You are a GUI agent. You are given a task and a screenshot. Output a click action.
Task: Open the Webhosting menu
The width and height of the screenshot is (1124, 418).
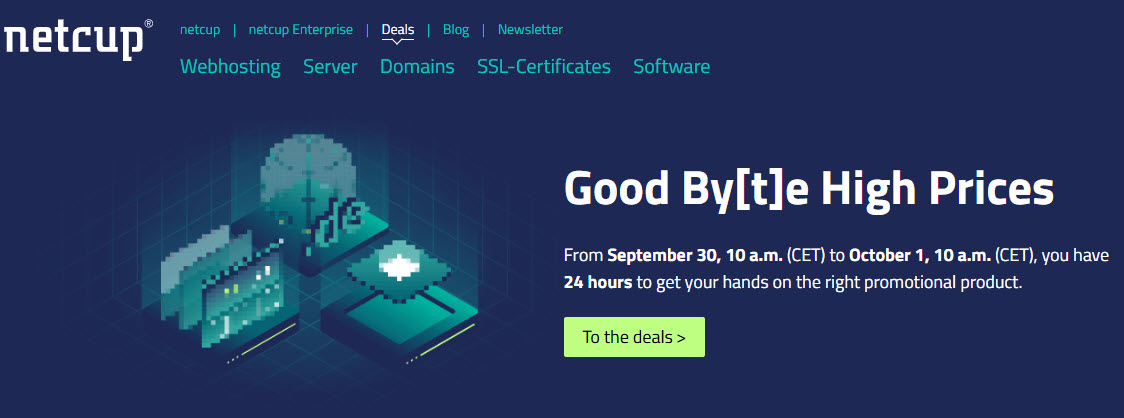click(230, 67)
